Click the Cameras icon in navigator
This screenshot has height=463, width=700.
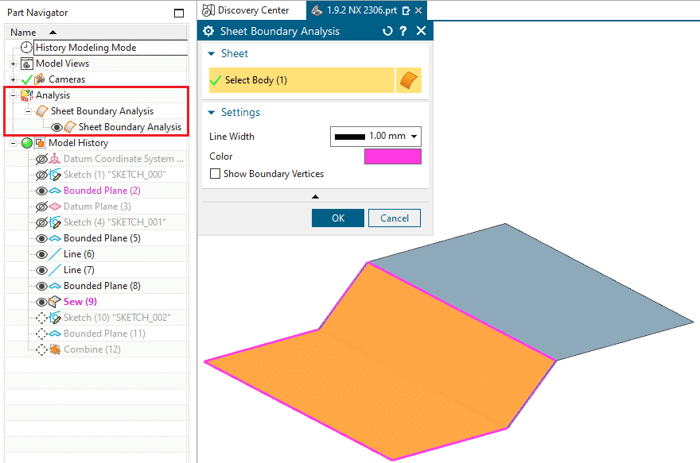[x=40, y=79]
